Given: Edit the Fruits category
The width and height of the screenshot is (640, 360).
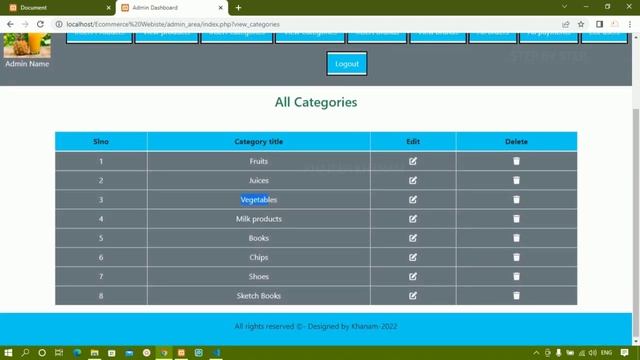Looking at the screenshot, I should [x=413, y=161].
